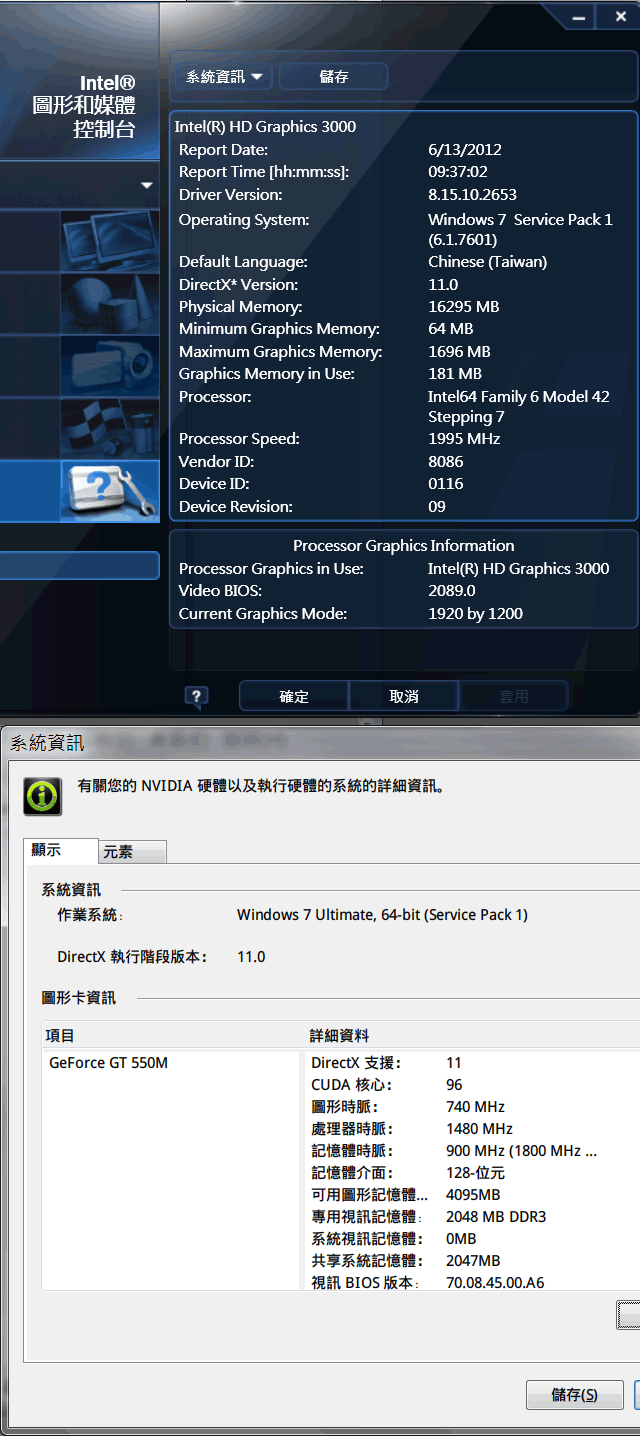Click the 確定 button
Image resolution: width=640 pixels, height=1436 pixels.
coord(294,696)
